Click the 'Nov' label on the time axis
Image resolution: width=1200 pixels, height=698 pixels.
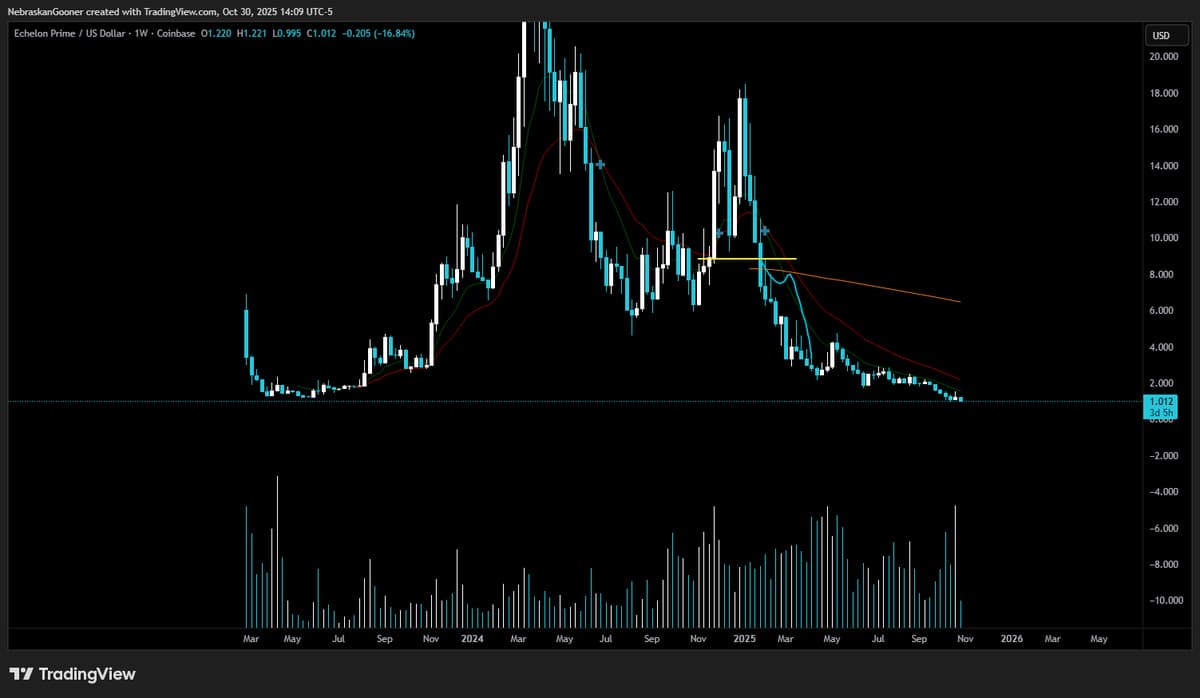[964, 638]
